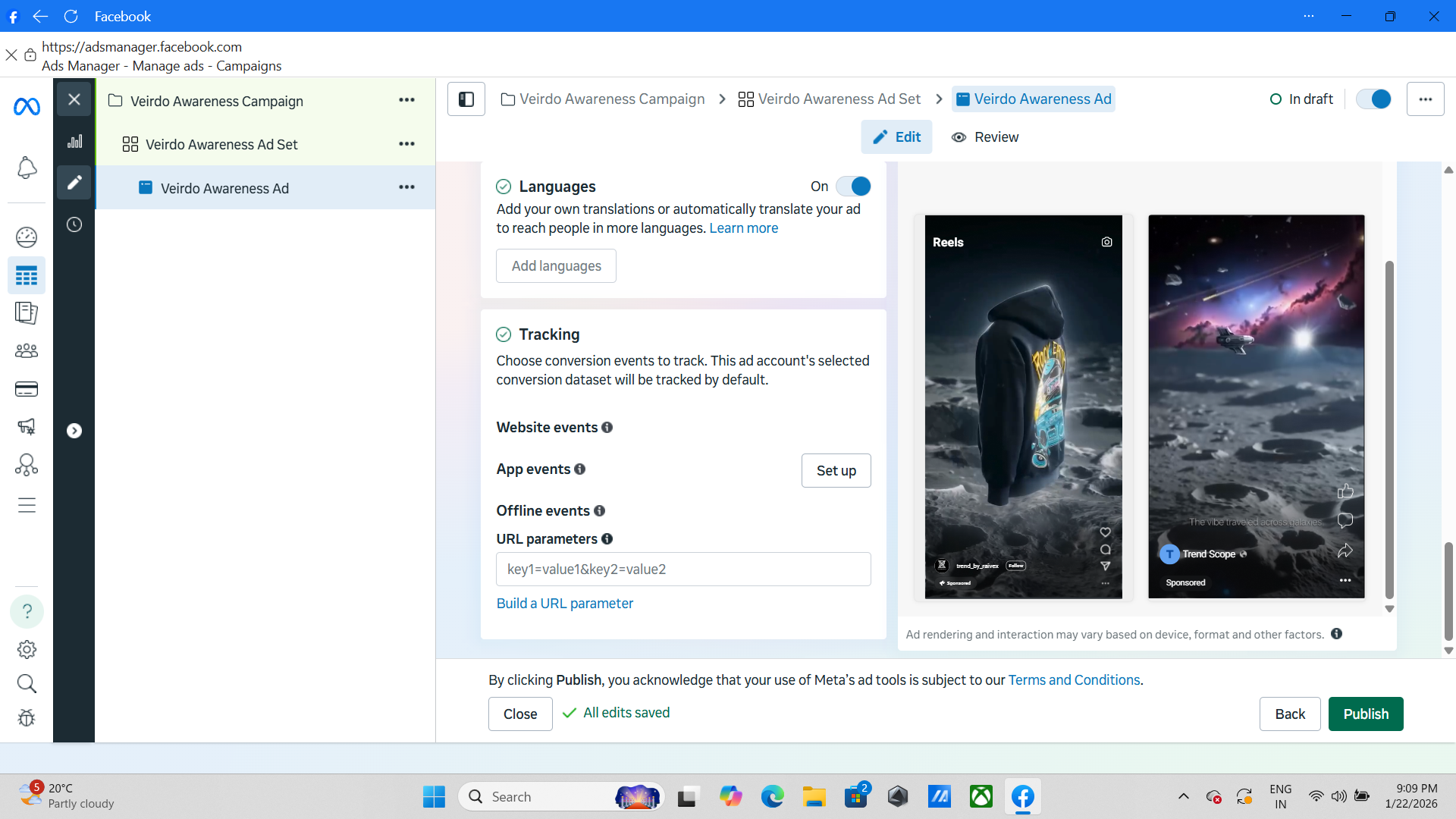This screenshot has width=1456, height=819.
Task: Open Audiences people icon
Action: tap(27, 350)
